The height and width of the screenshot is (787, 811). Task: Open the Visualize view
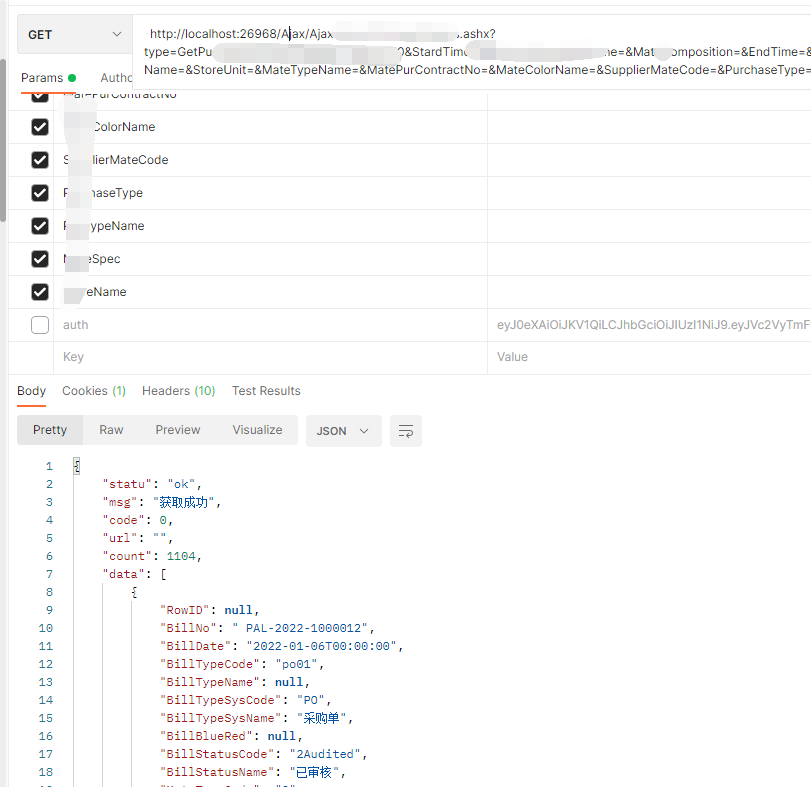point(257,430)
